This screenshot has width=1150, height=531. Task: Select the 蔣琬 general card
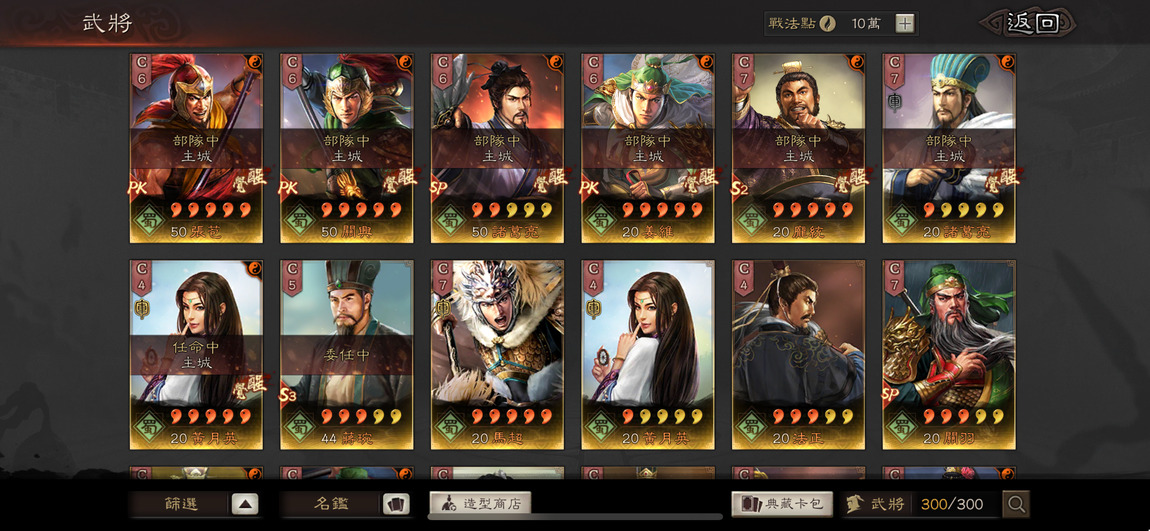[347, 354]
